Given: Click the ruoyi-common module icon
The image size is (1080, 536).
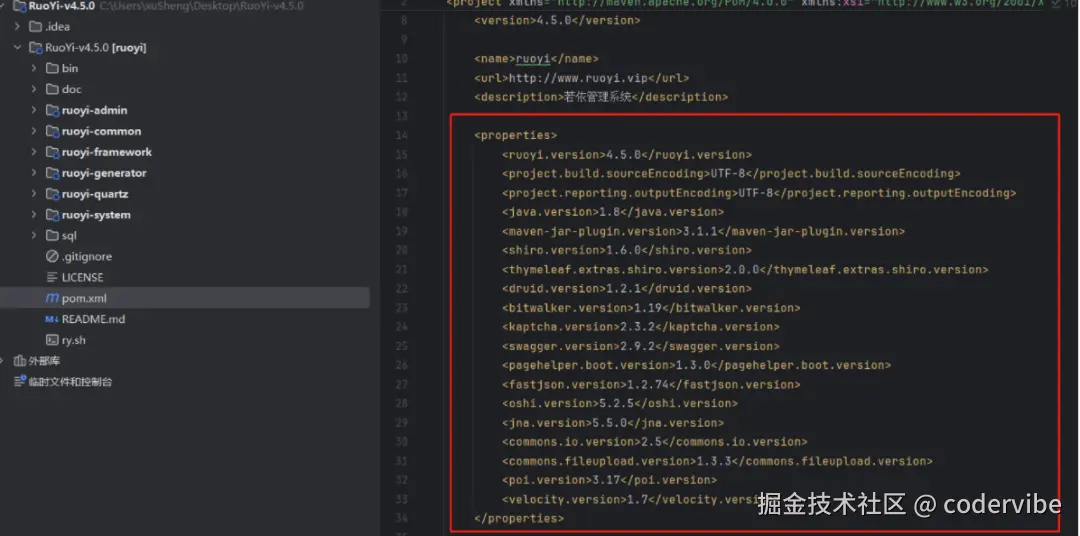Looking at the screenshot, I should [x=52, y=131].
